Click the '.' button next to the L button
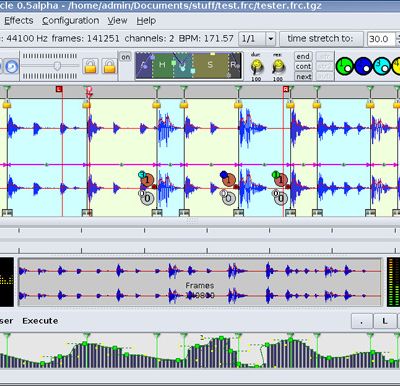 (x=362, y=321)
